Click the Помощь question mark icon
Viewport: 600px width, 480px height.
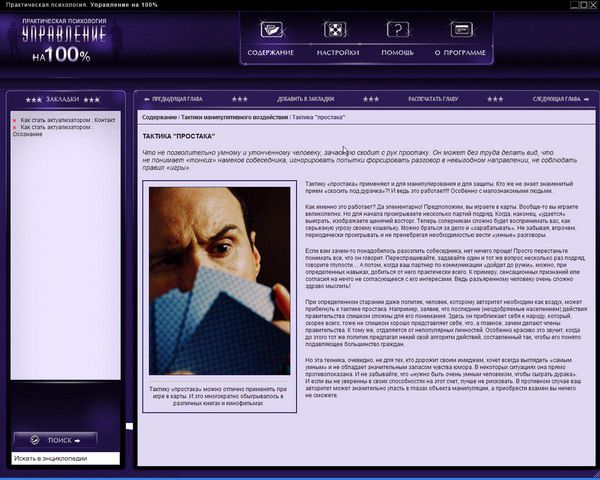pos(398,30)
